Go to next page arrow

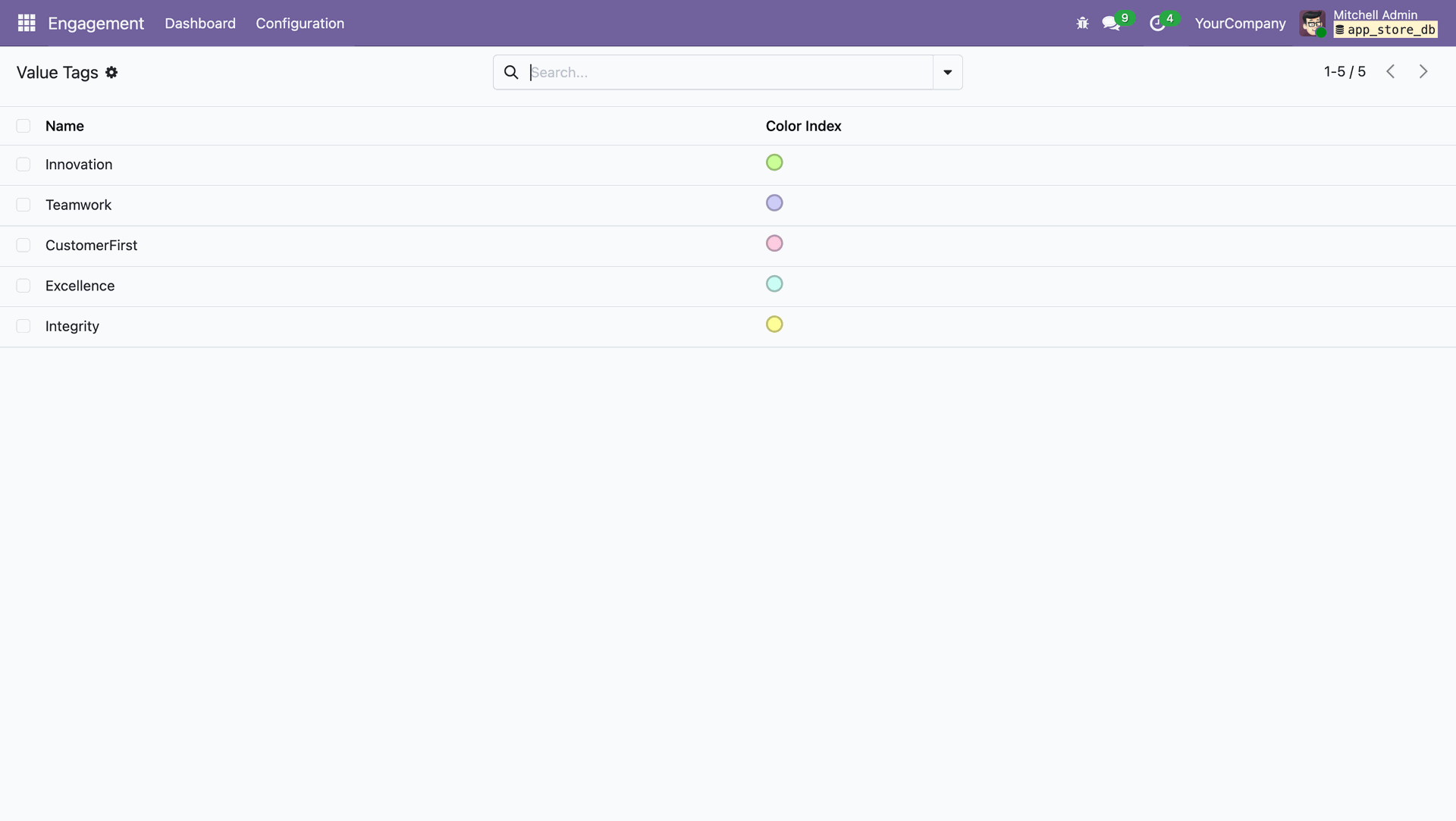(x=1423, y=71)
